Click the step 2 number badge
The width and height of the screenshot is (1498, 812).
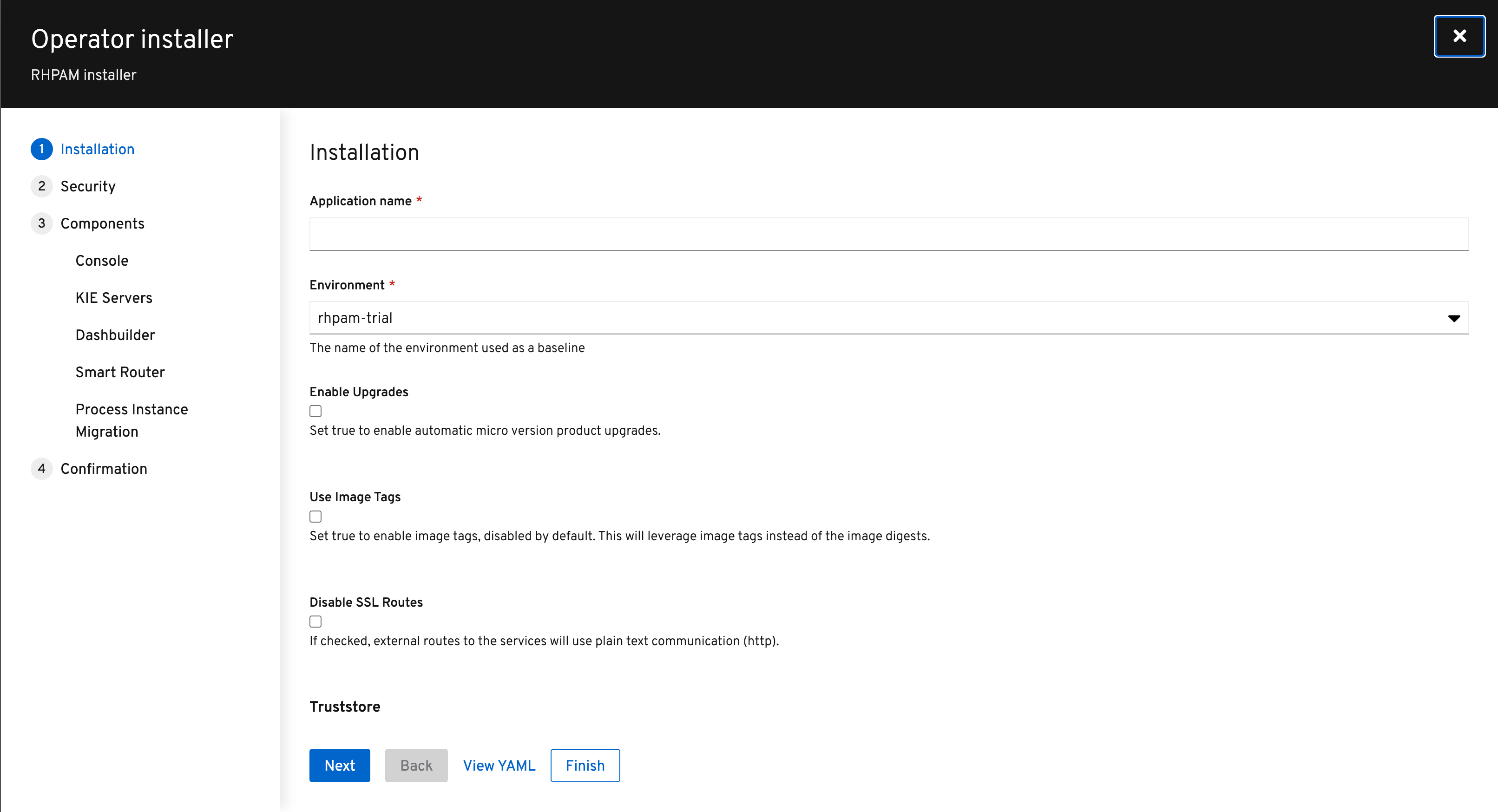(41, 187)
